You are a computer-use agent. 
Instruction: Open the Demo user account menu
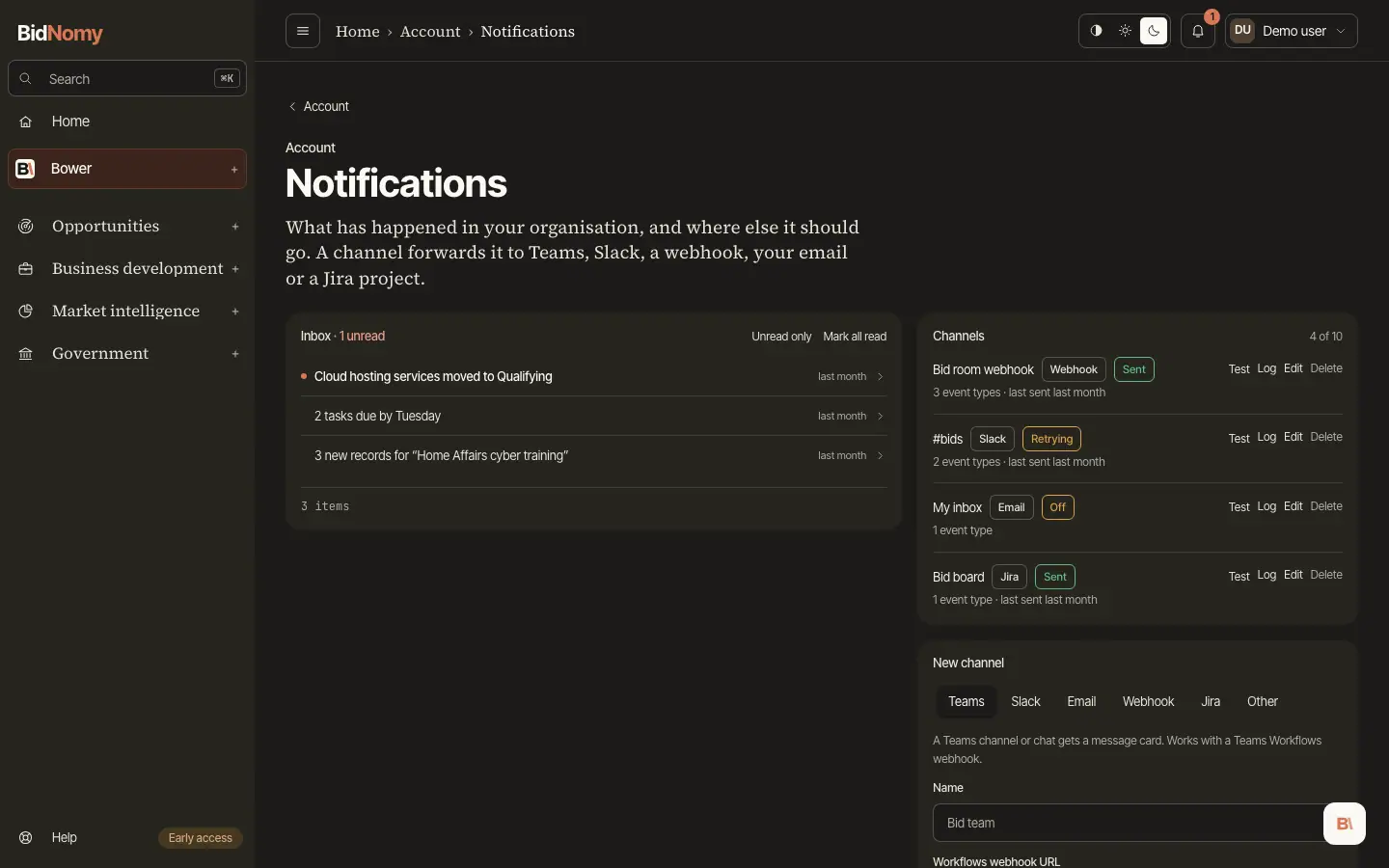tap(1292, 31)
